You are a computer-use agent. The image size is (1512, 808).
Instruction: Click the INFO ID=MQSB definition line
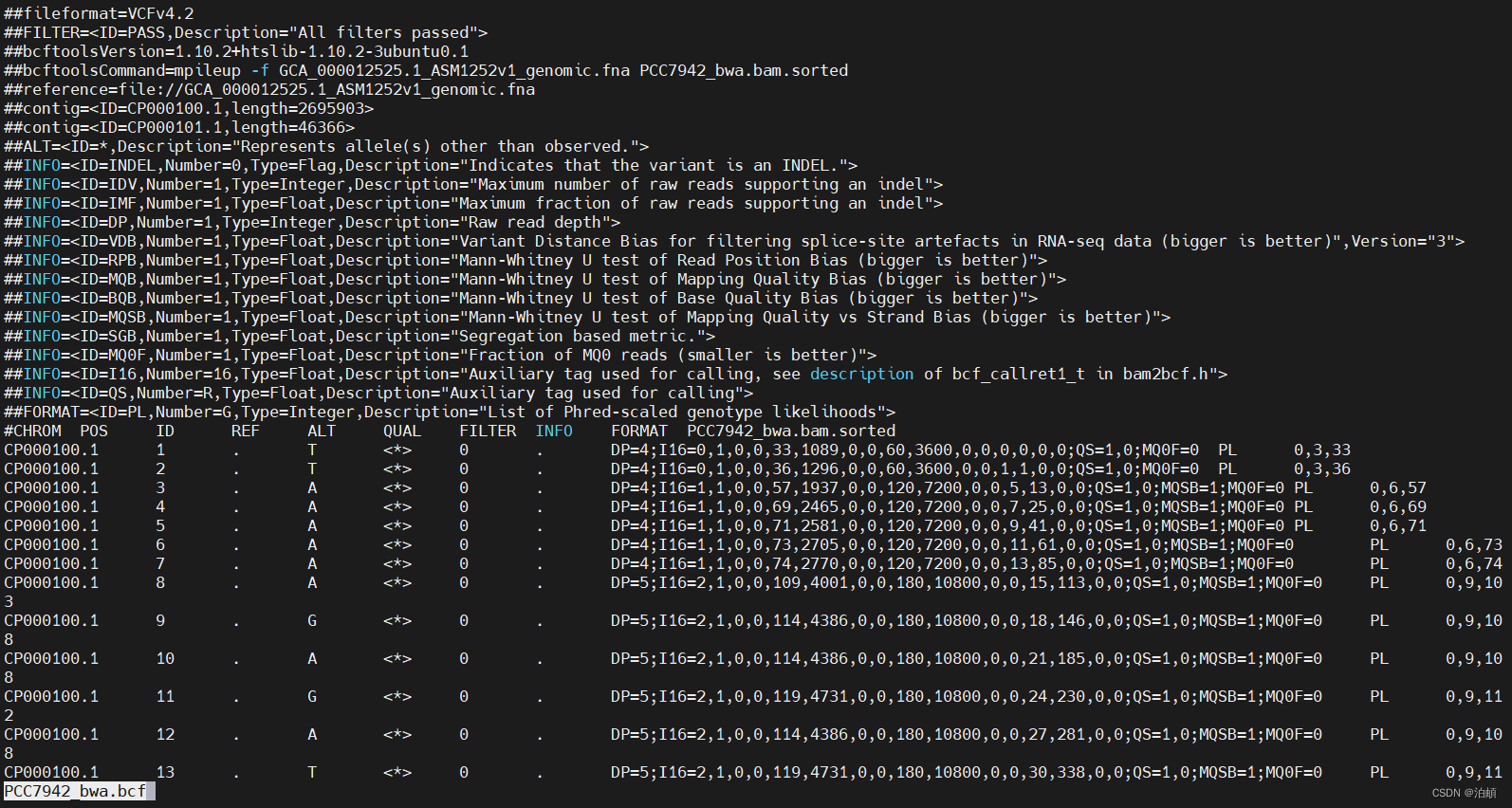[x=587, y=317]
